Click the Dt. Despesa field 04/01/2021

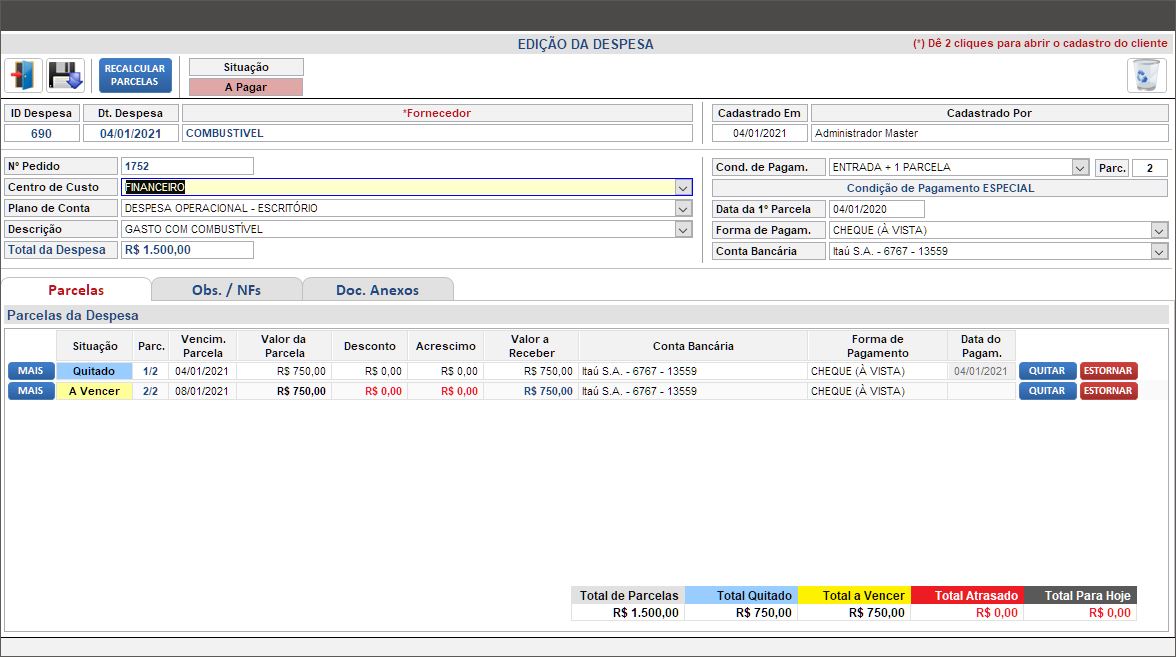[x=130, y=134]
